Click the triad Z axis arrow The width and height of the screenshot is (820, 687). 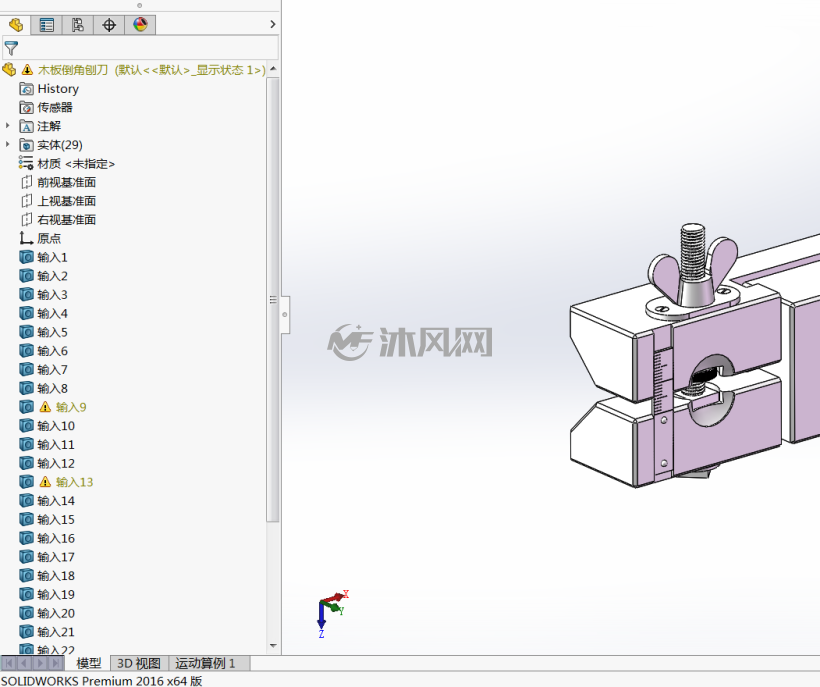(x=321, y=617)
